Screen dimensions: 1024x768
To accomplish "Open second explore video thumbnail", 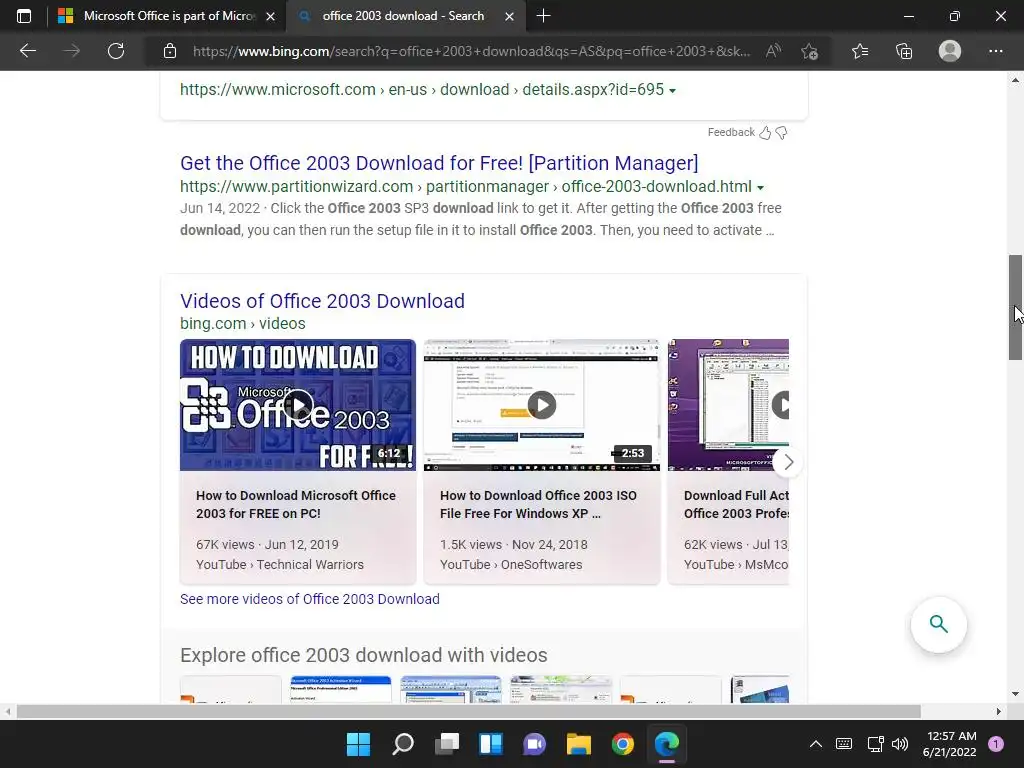I will (x=341, y=690).
